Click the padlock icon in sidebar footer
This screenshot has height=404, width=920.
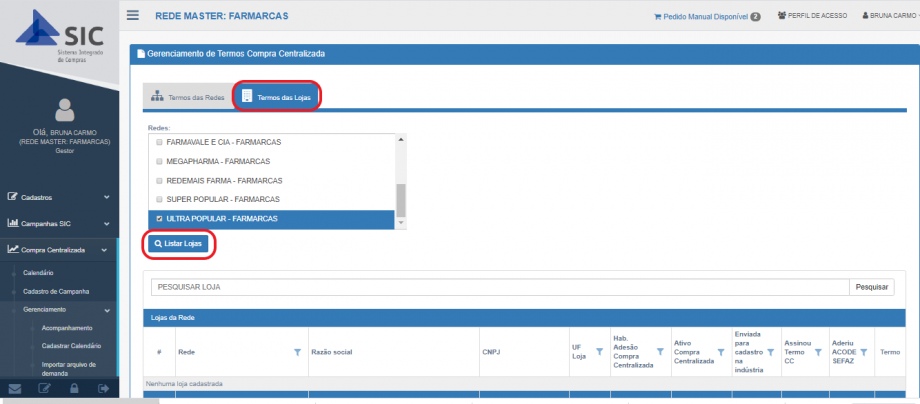tap(74, 389)
